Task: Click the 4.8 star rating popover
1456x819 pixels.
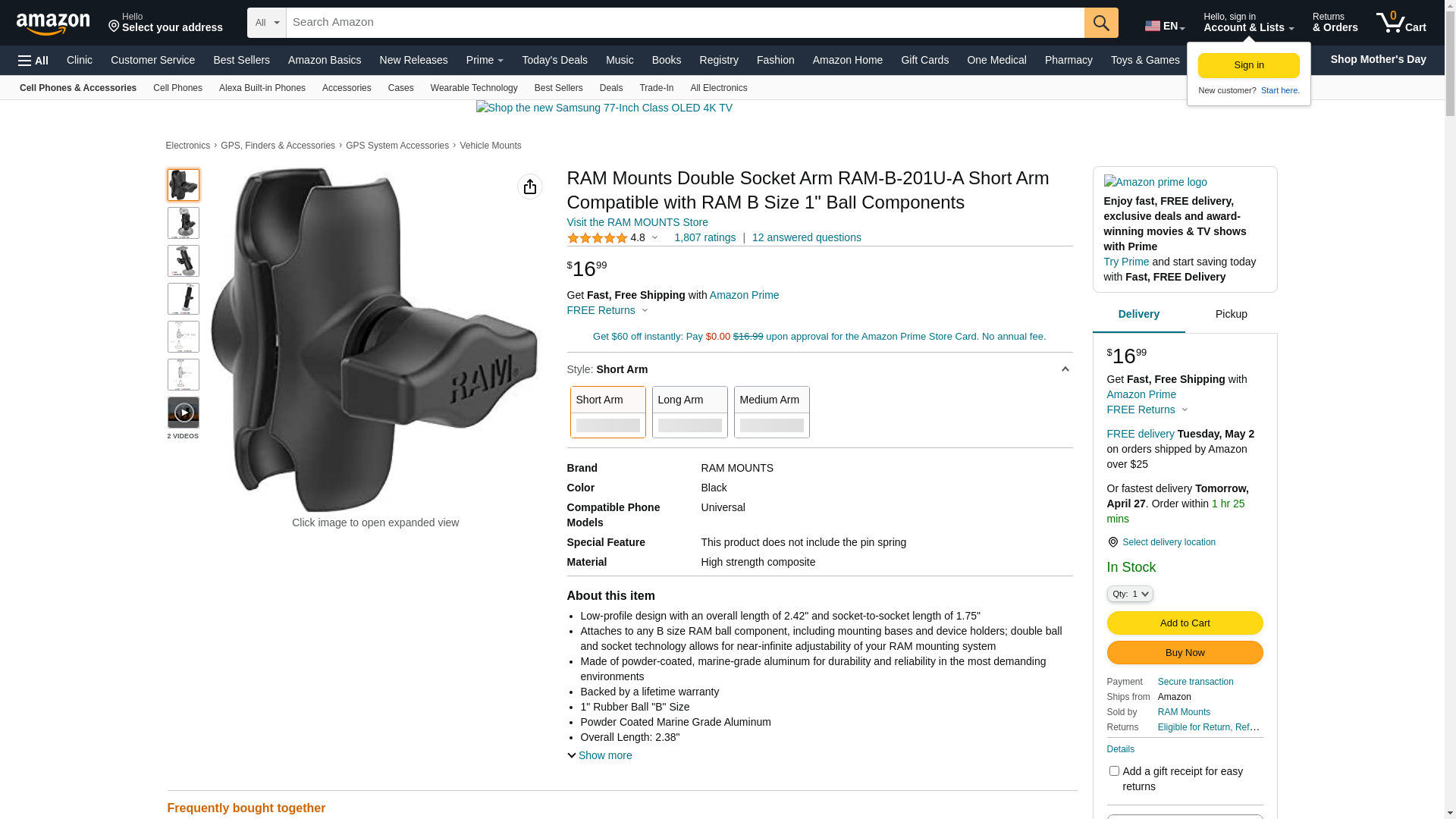Action: click(x=613, y=237)
